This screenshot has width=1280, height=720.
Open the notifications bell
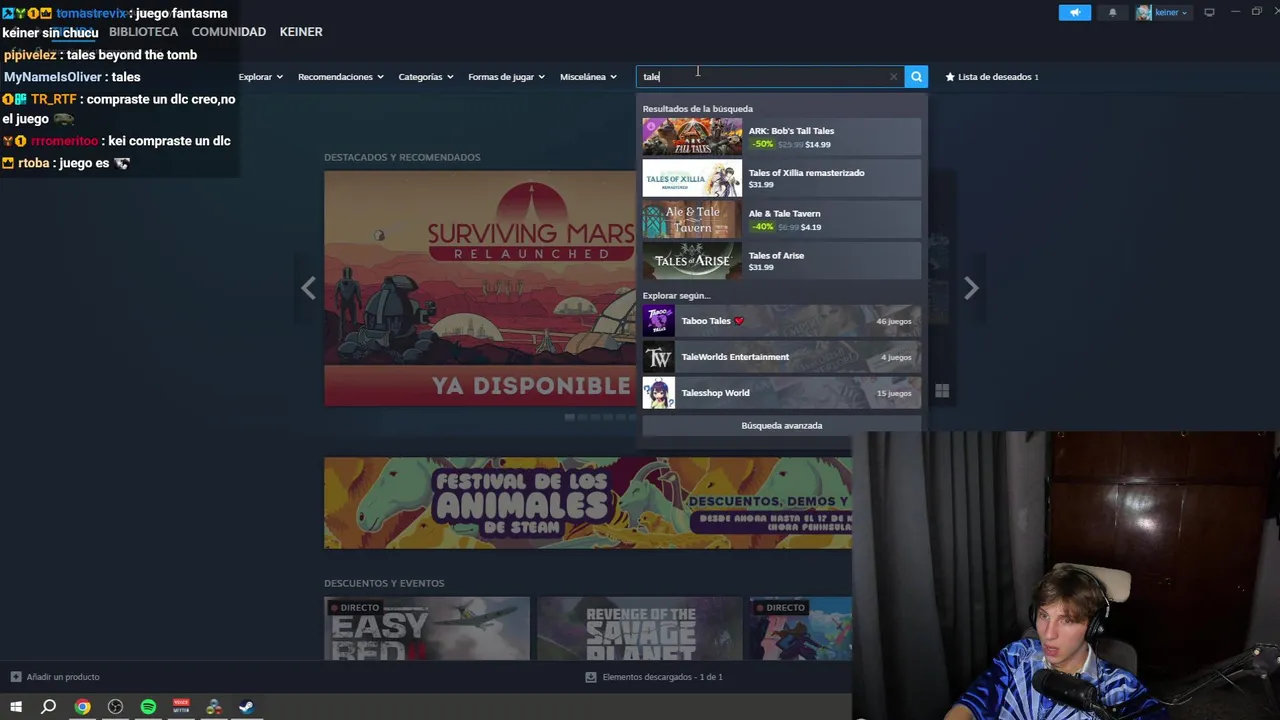[1113, 13]
